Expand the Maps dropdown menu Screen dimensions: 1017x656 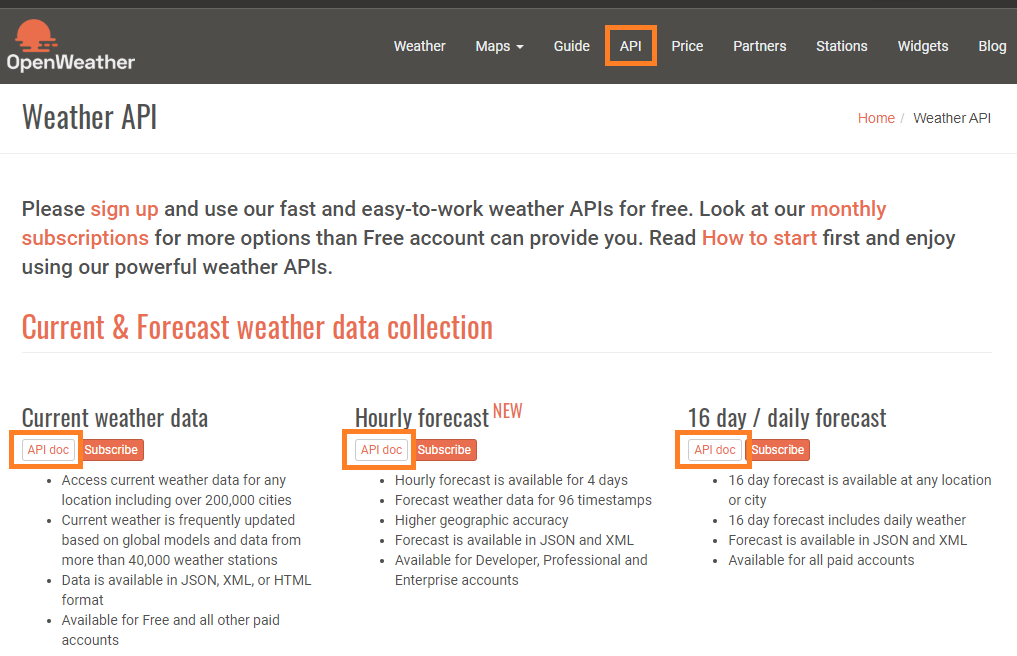click(x=499, y=46)
